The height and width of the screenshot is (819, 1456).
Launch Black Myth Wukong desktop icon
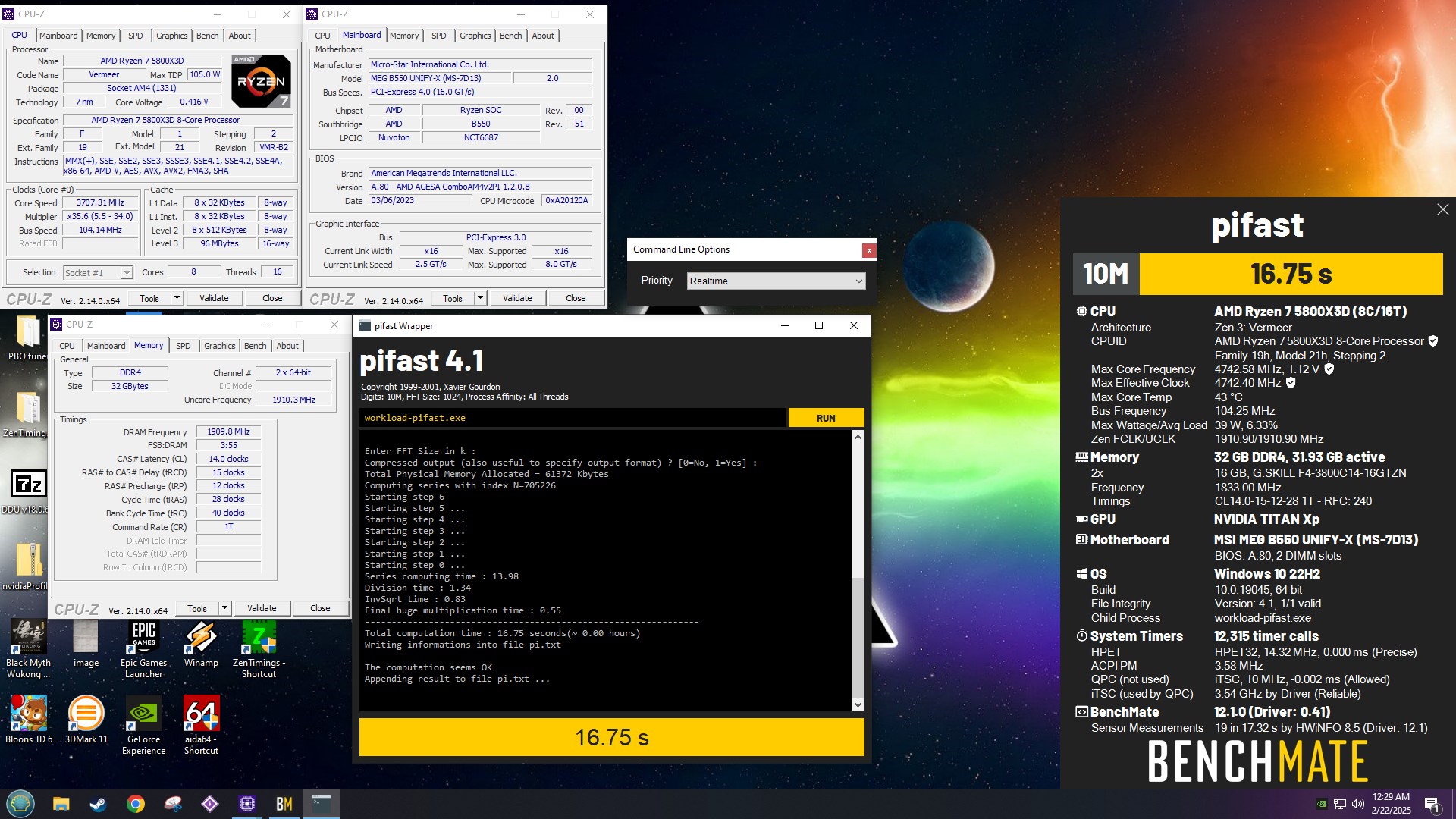[x=28, y=649]
